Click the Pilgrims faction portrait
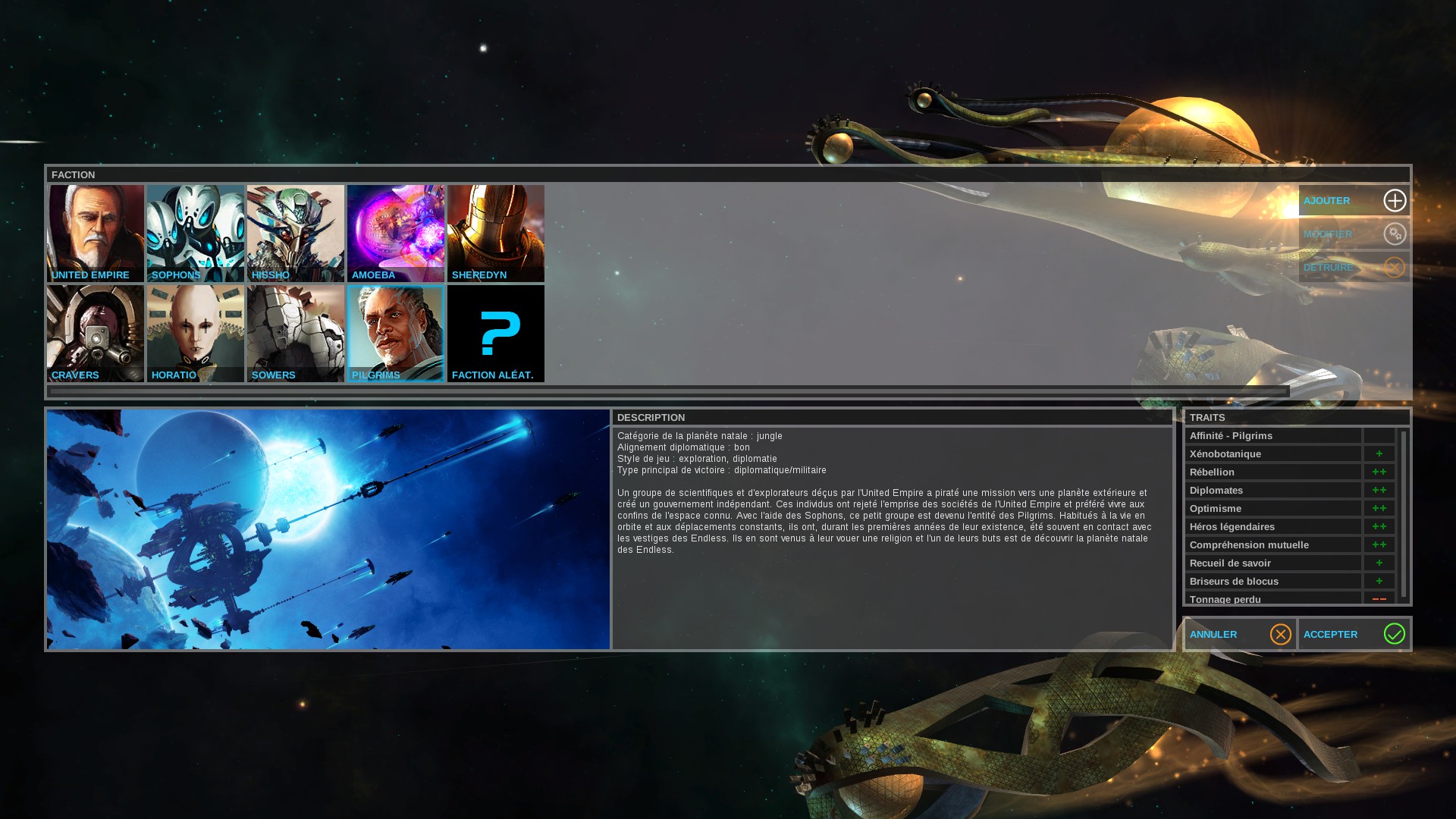 (x=396, y=333)
